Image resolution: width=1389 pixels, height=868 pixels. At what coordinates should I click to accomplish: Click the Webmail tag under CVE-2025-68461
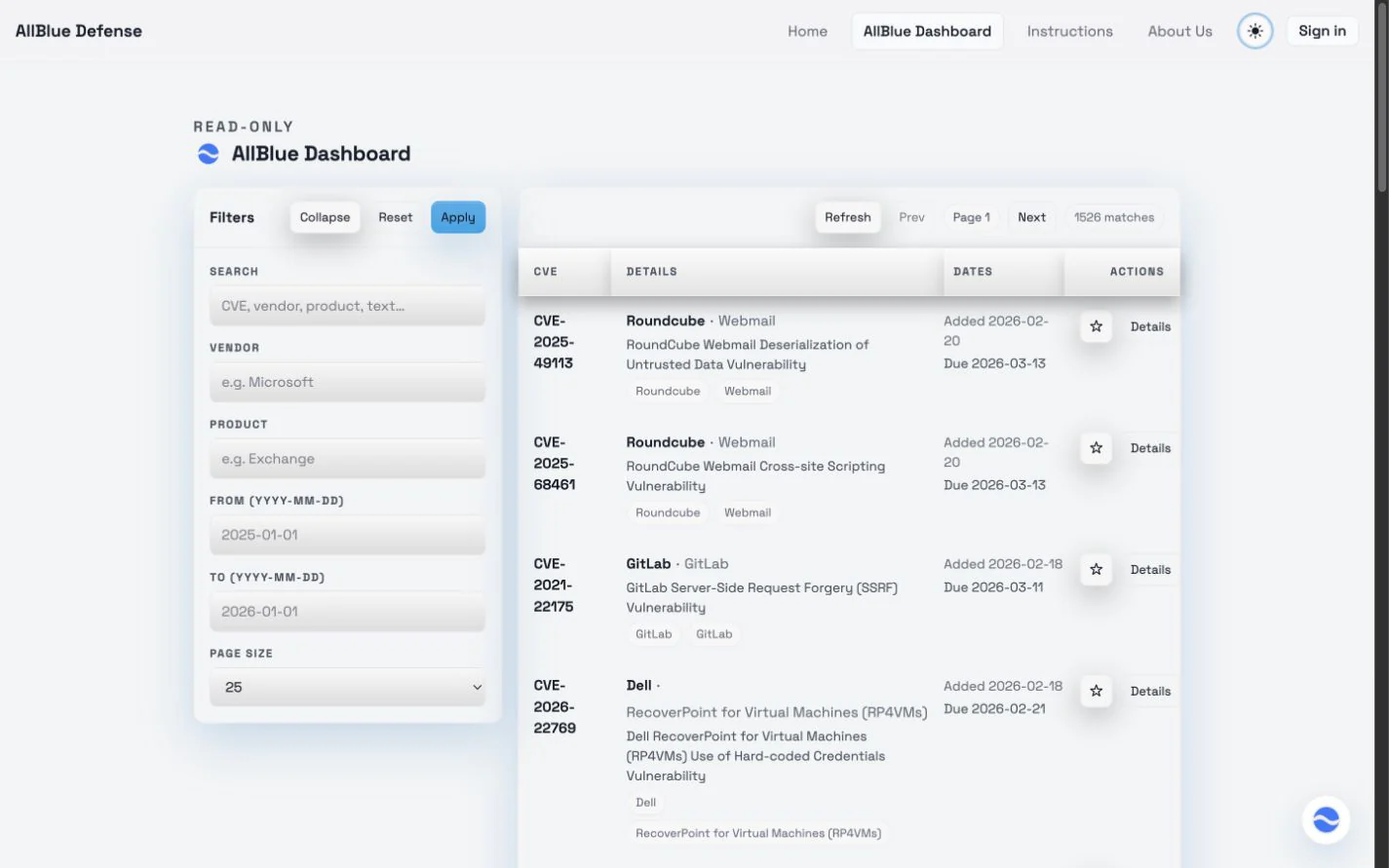click(x=748, y=512)
